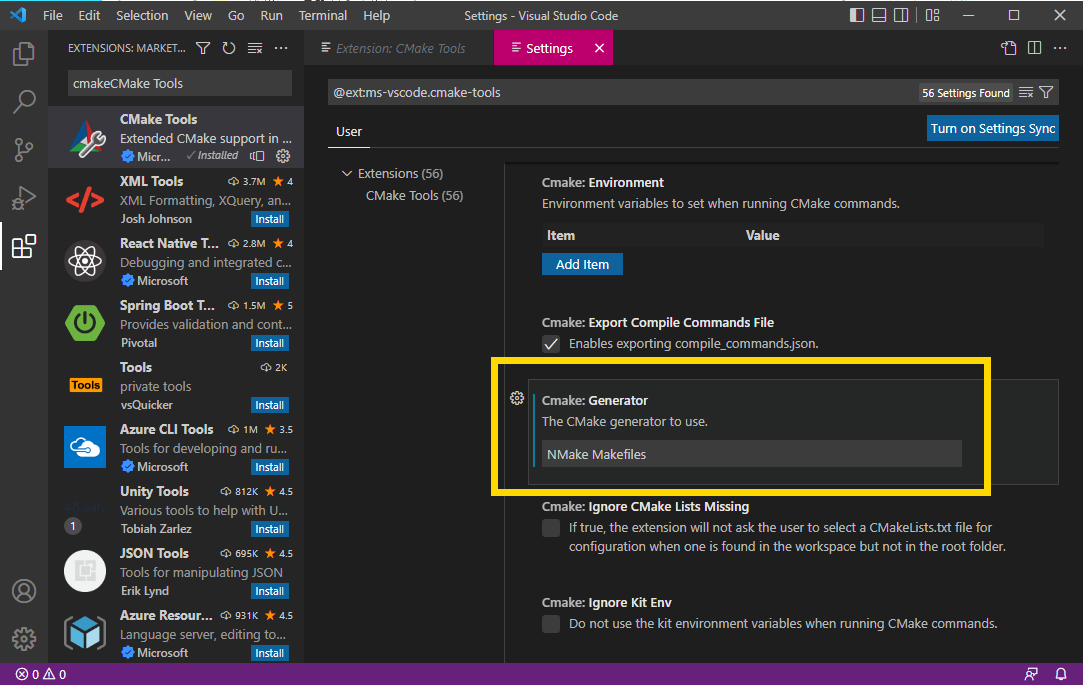This screenshot has height=685, width=1083.
Task: Install Azure Resource Manager Tools extension
Action: click(269, 653)
